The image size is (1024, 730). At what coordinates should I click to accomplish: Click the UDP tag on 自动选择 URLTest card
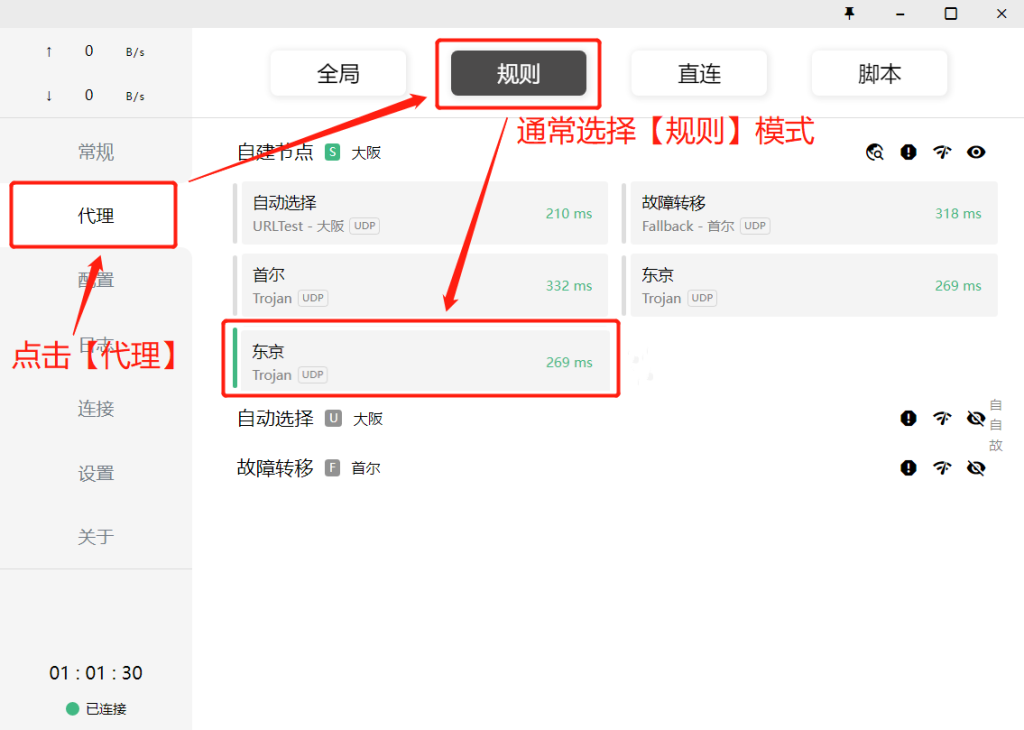(364, 226)
